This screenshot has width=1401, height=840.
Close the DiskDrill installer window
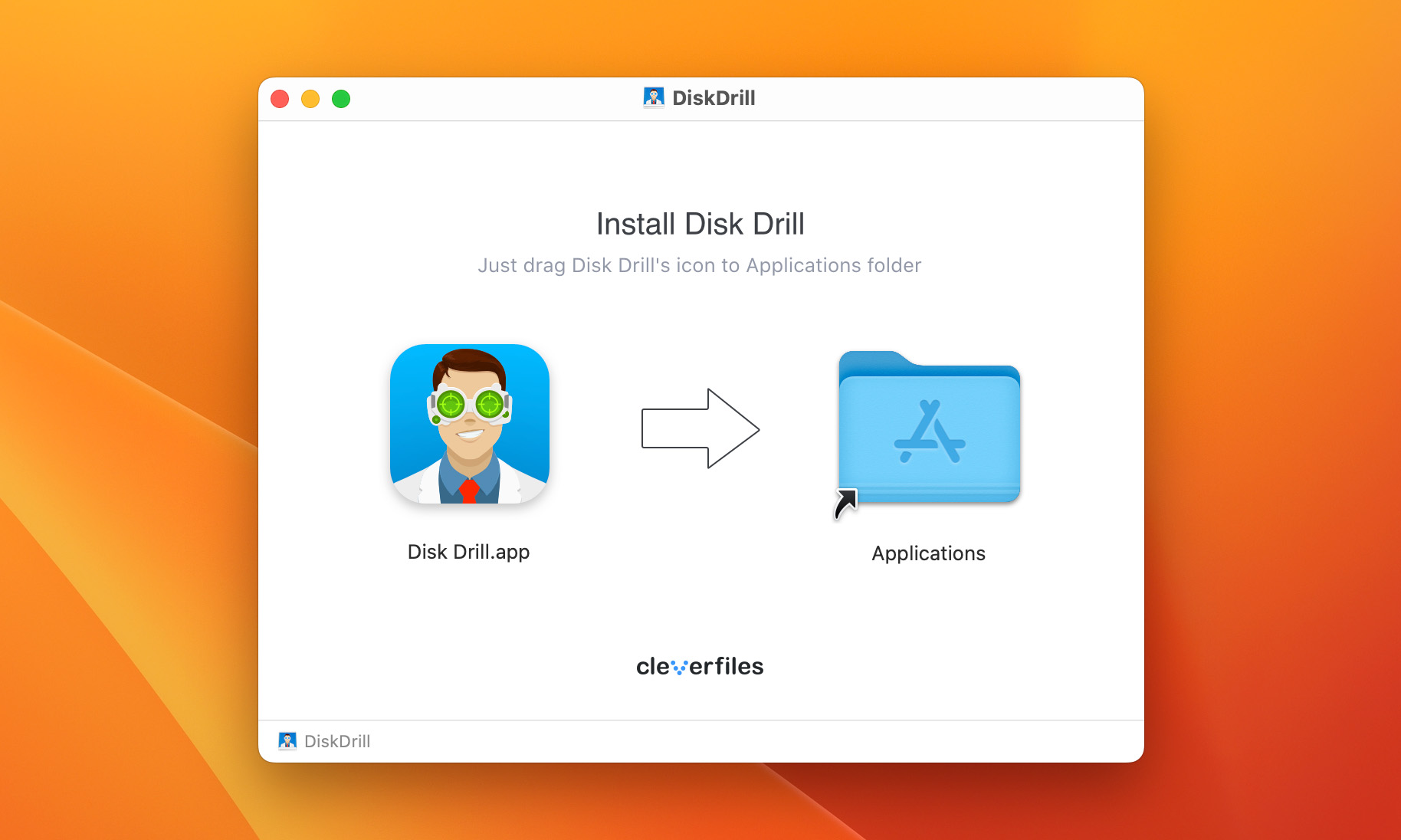point(280,99)
